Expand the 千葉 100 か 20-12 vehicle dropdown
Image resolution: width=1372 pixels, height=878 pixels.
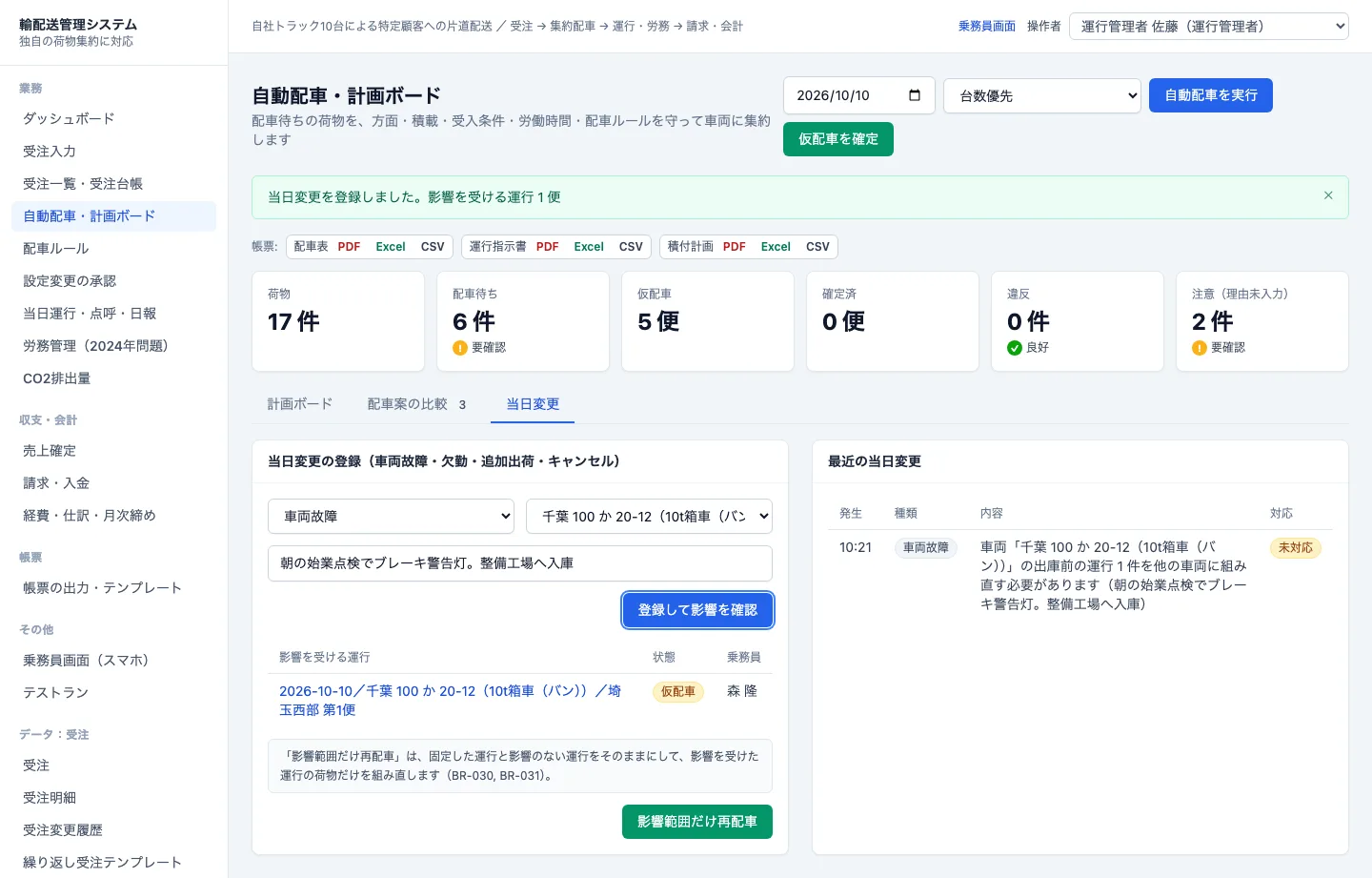tap(649, 517)
